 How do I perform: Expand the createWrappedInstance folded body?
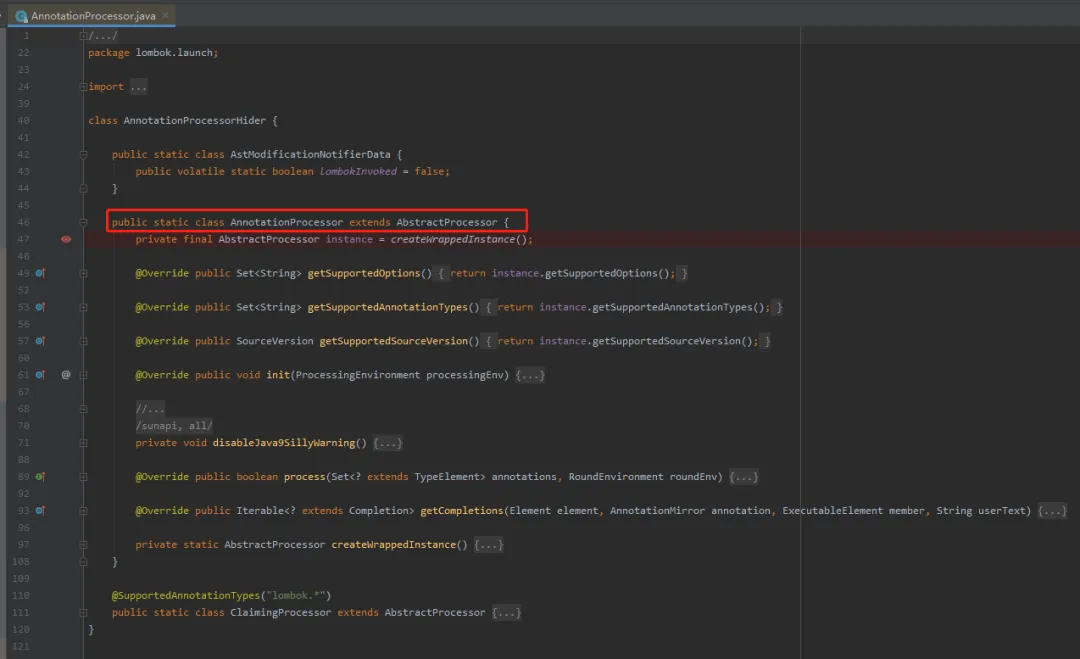pos(488,545)
